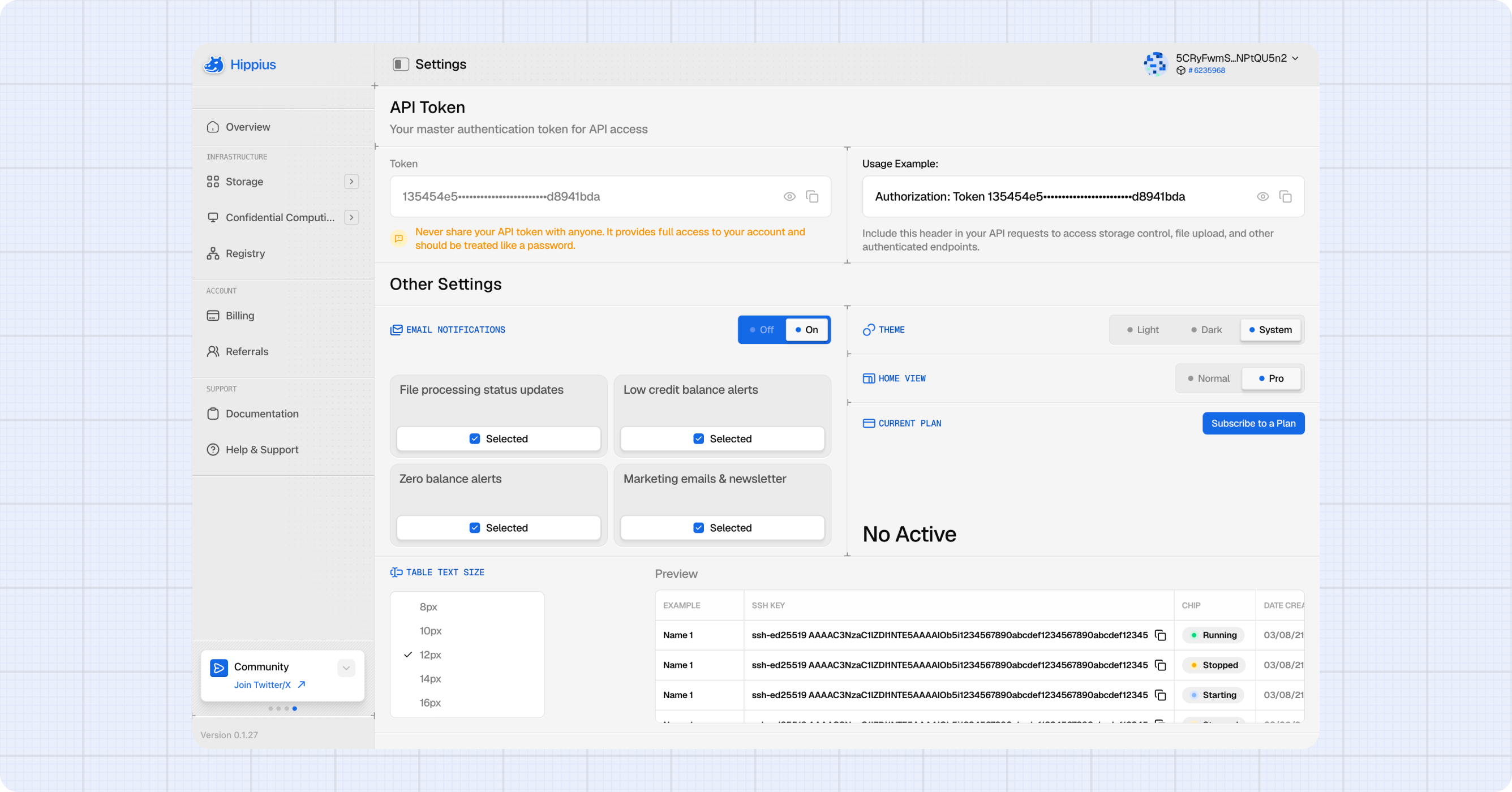This screenshot has height=792, width=1512.
Task: Copy the SSH key in the Stopped row
Action: pos(1160,665)
